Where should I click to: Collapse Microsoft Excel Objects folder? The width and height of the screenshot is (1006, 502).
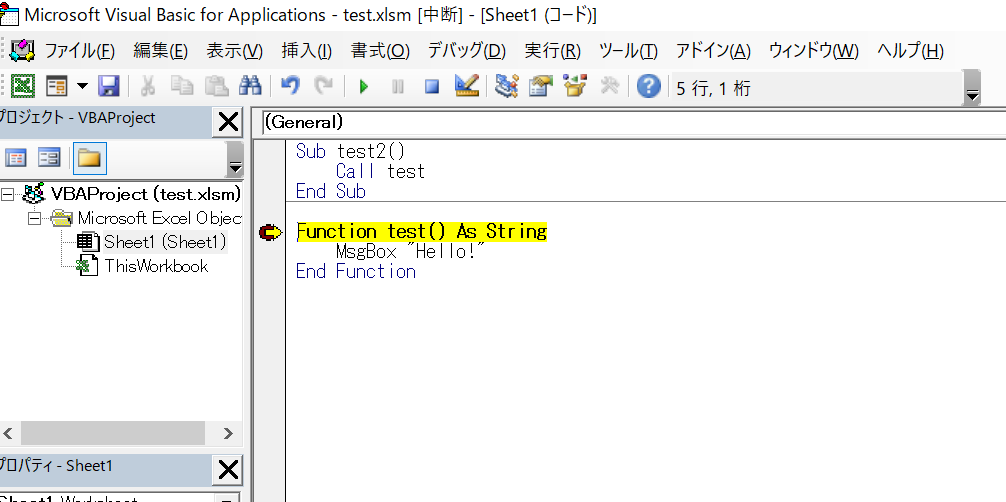[x=35, y=218]
